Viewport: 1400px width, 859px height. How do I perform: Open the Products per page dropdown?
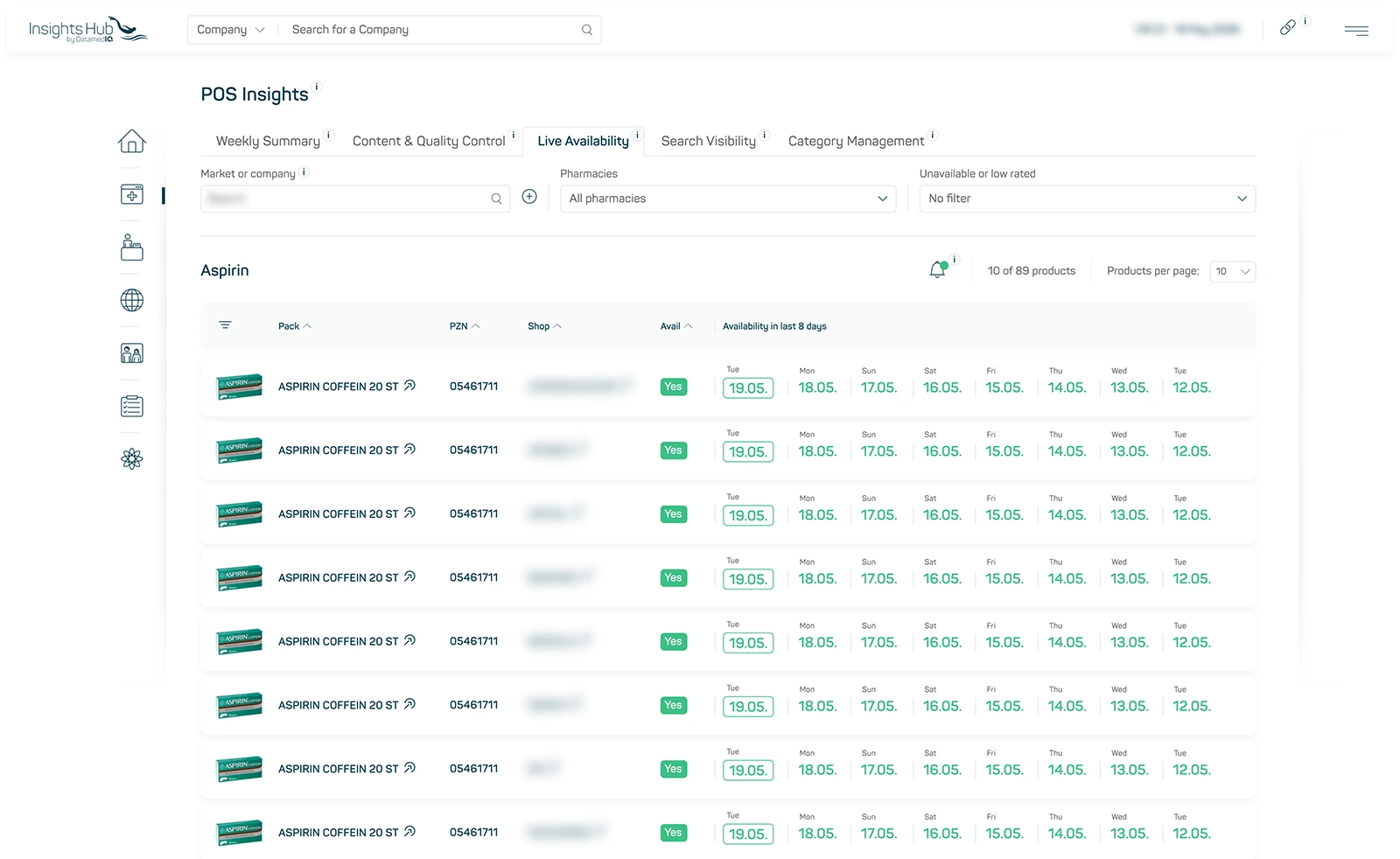(x=1233, y=271)
